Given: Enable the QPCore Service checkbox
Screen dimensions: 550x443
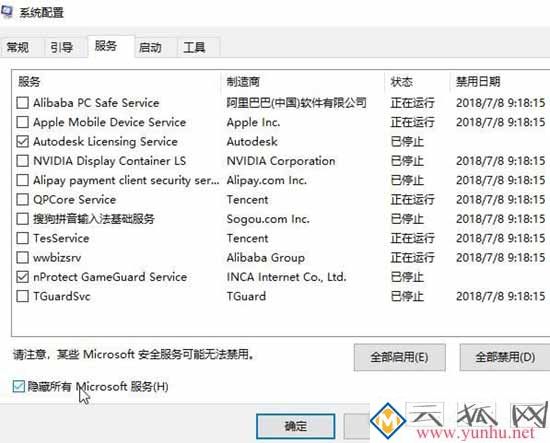Looking at the screenshot, I should tap(22, 199).
